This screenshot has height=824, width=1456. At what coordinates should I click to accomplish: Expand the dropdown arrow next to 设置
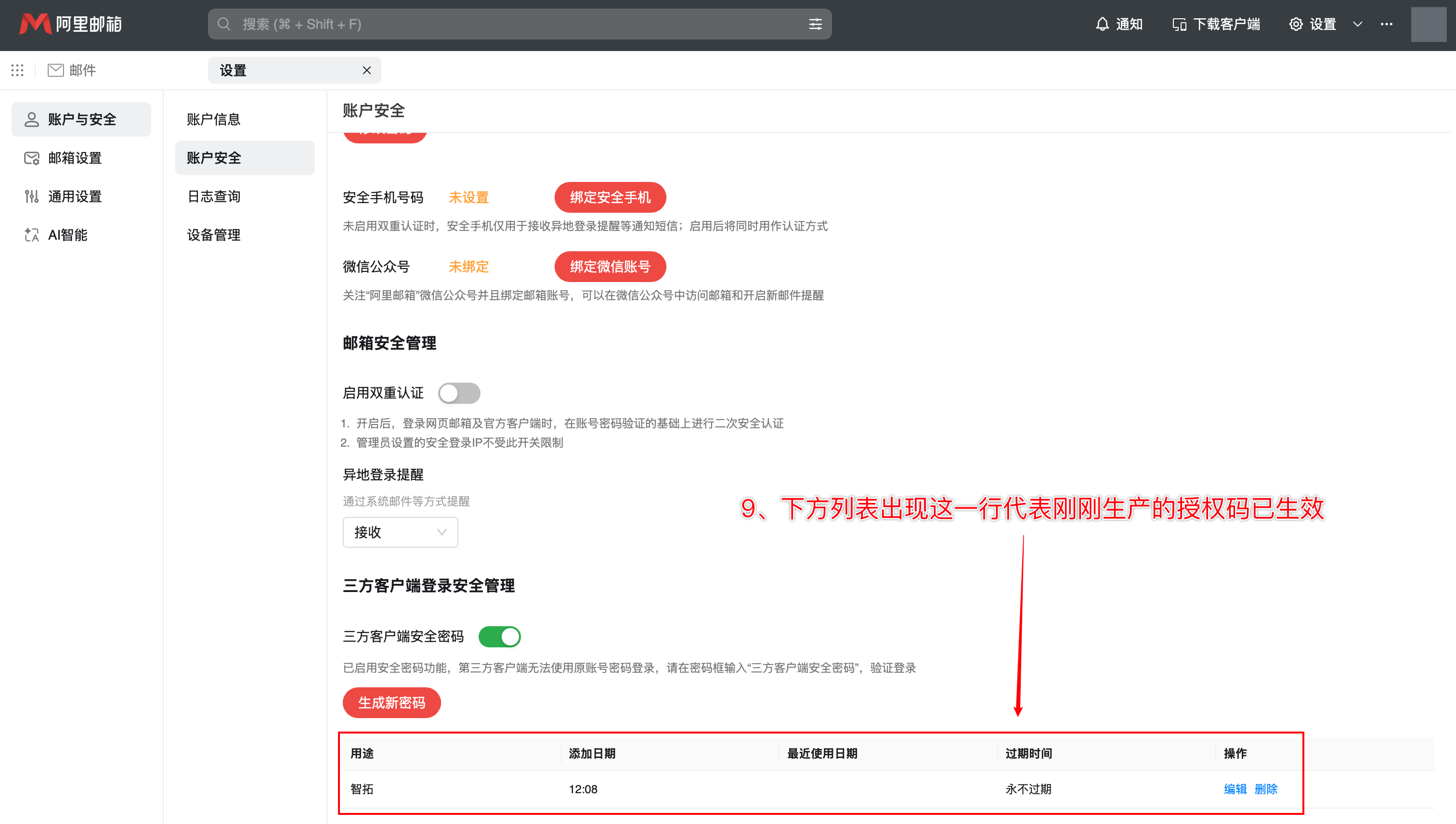[1357, 24]
